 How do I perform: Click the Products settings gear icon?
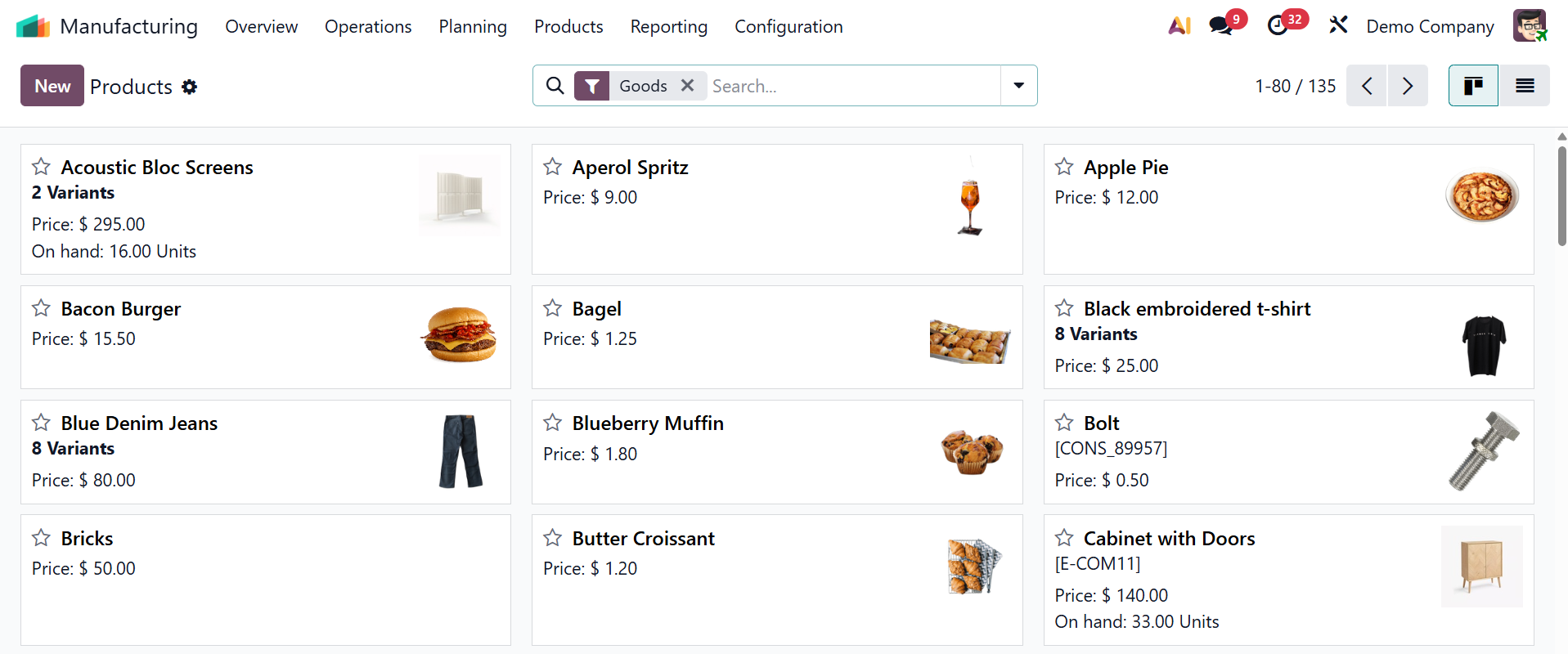coord(190,87)
